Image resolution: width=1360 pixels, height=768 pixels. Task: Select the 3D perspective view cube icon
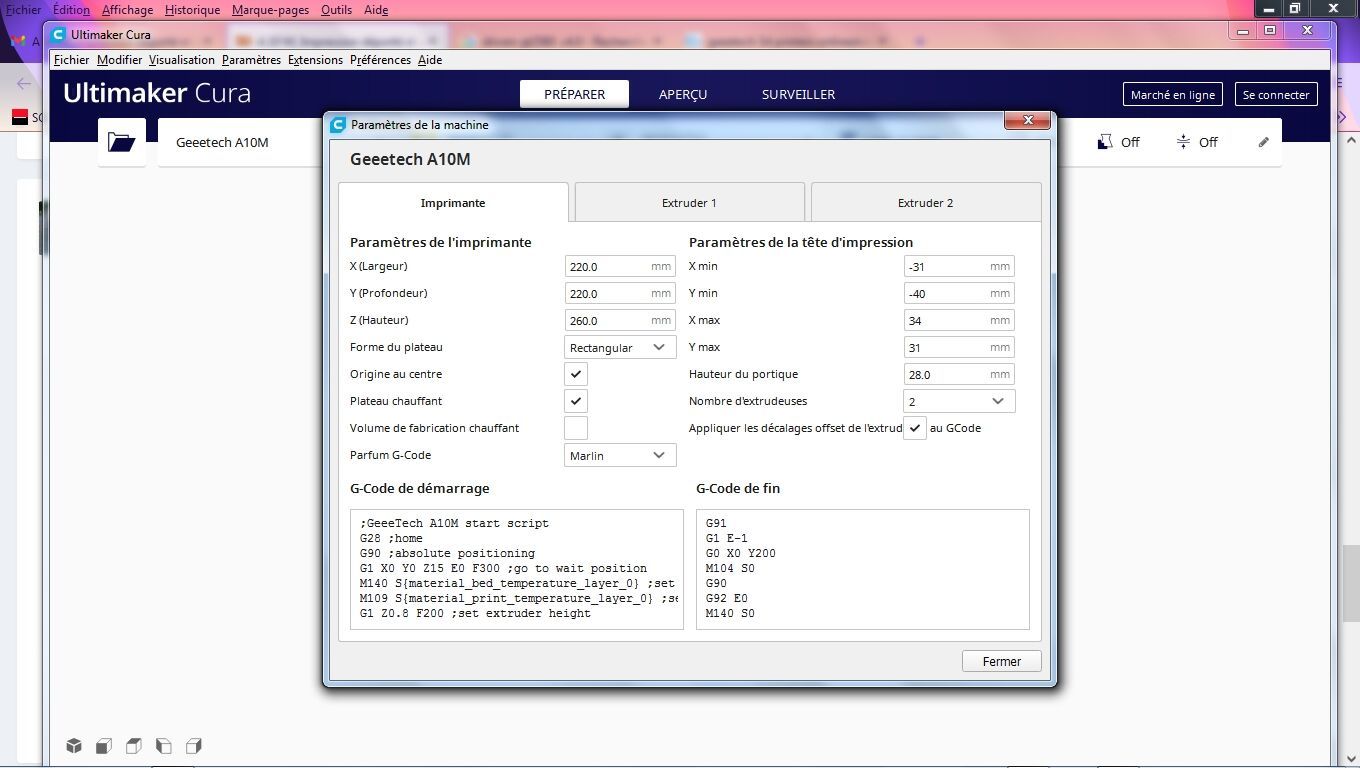pyautogui.click(x=74, y=746)
